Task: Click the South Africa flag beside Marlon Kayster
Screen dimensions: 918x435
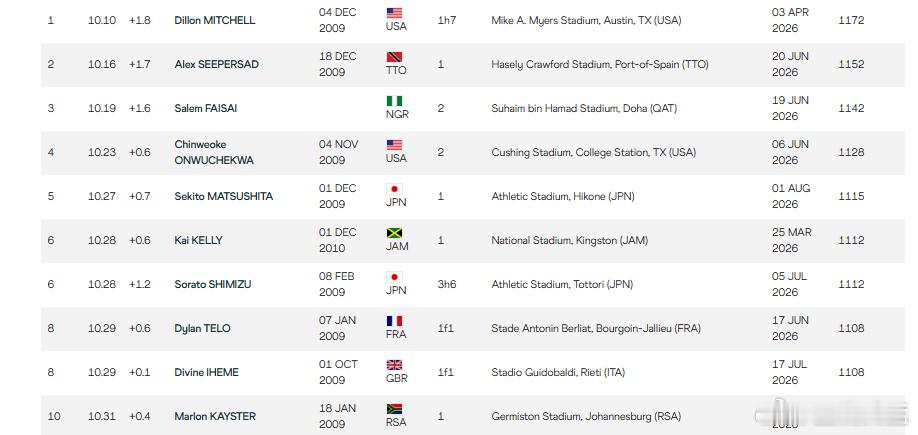Action: 394,409
